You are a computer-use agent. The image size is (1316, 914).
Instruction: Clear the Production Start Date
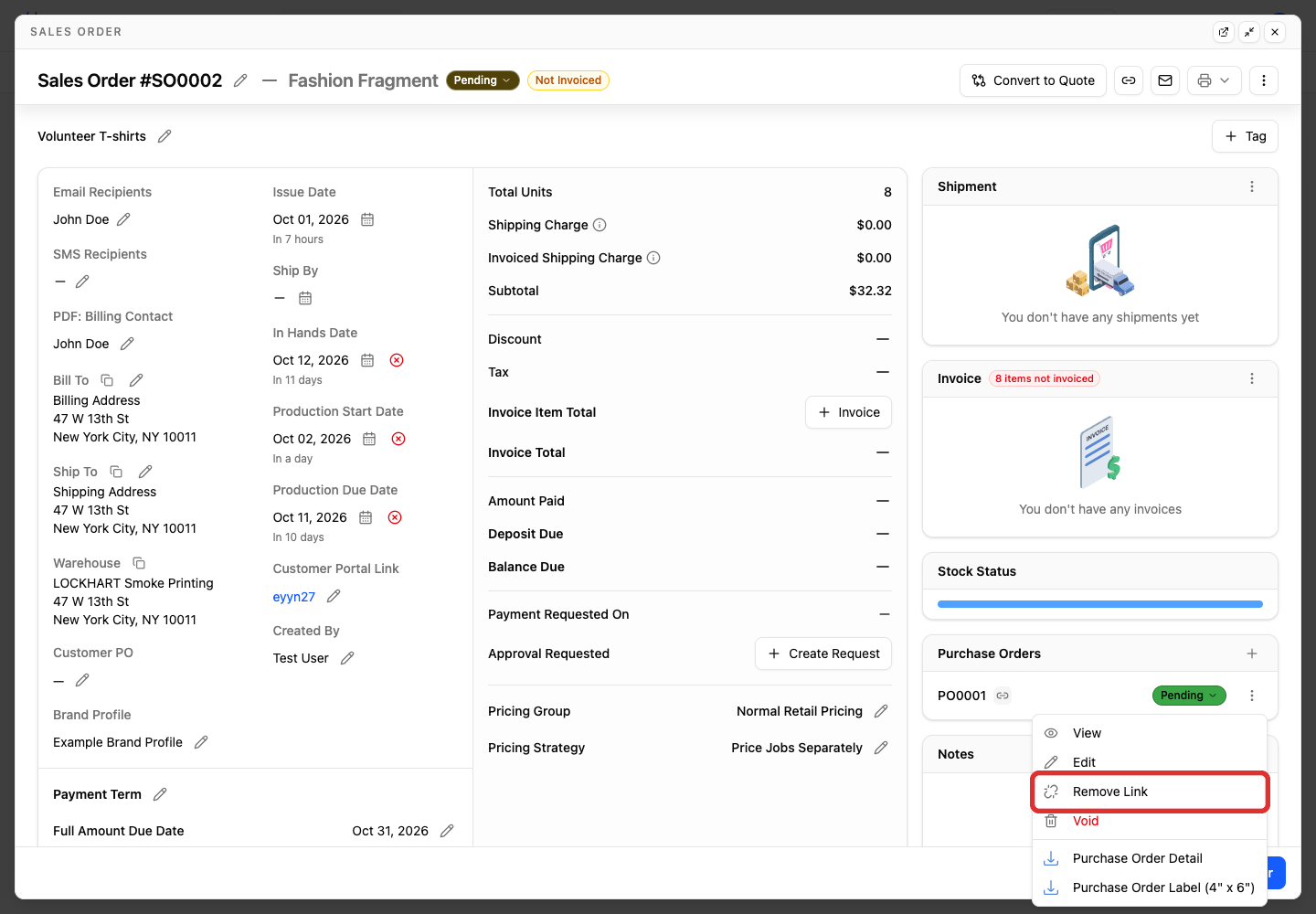coord(398,439)
